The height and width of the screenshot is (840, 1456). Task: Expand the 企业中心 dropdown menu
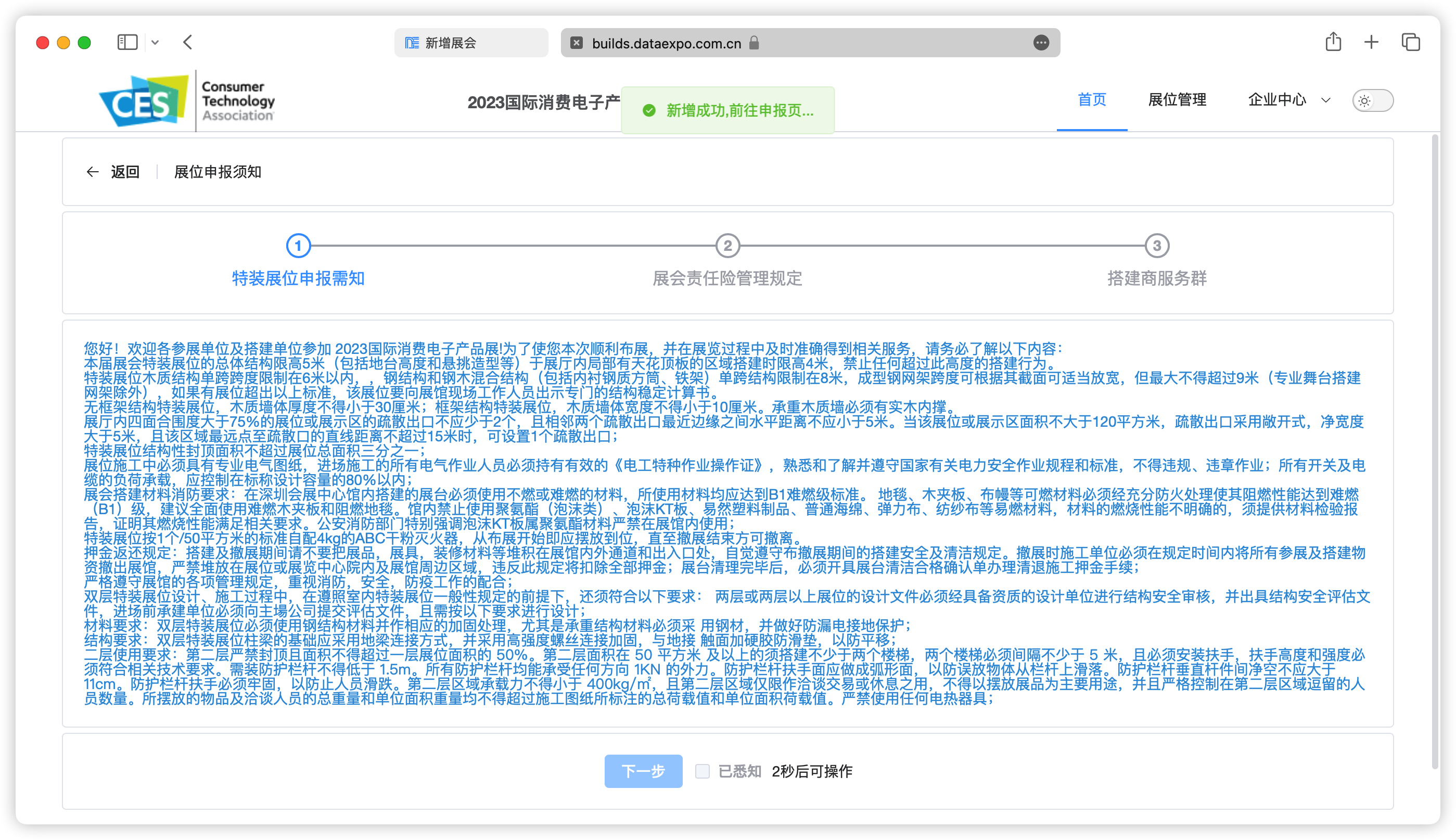[1289, 100]
